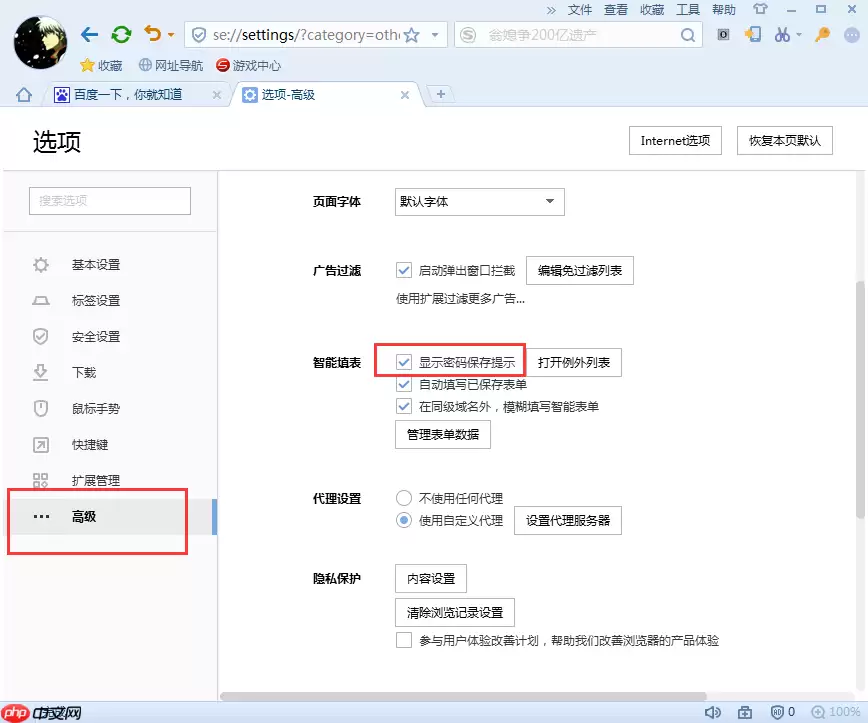This screenshot has width=868, height=723.
Task: Enable 显示密码保存提示 checkbox
Action: pos(404,360)
